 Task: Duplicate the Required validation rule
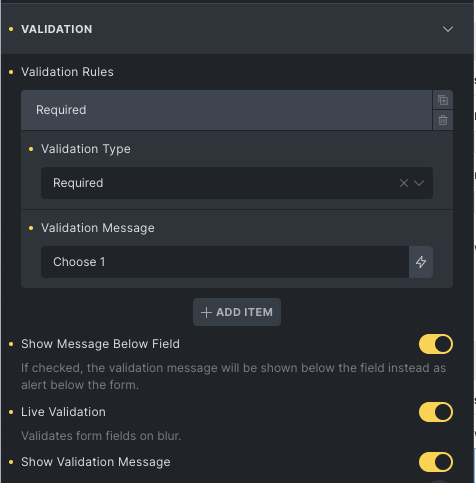pos(443,100)
